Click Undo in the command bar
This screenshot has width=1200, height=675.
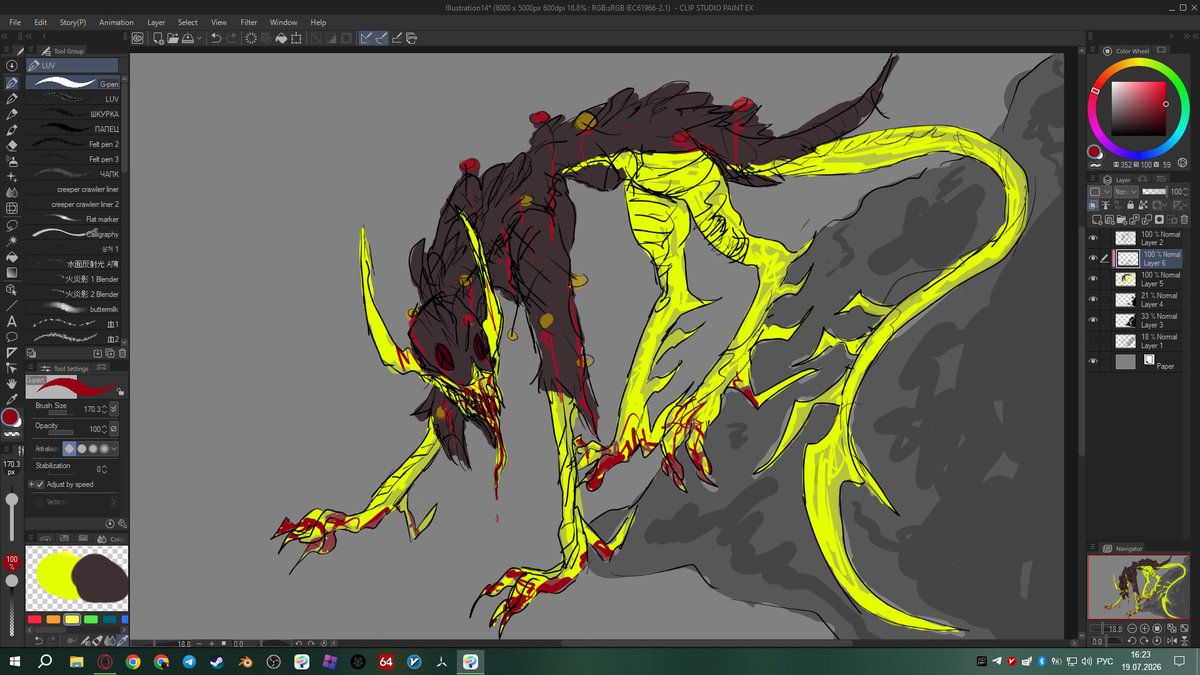click(216, 38)
